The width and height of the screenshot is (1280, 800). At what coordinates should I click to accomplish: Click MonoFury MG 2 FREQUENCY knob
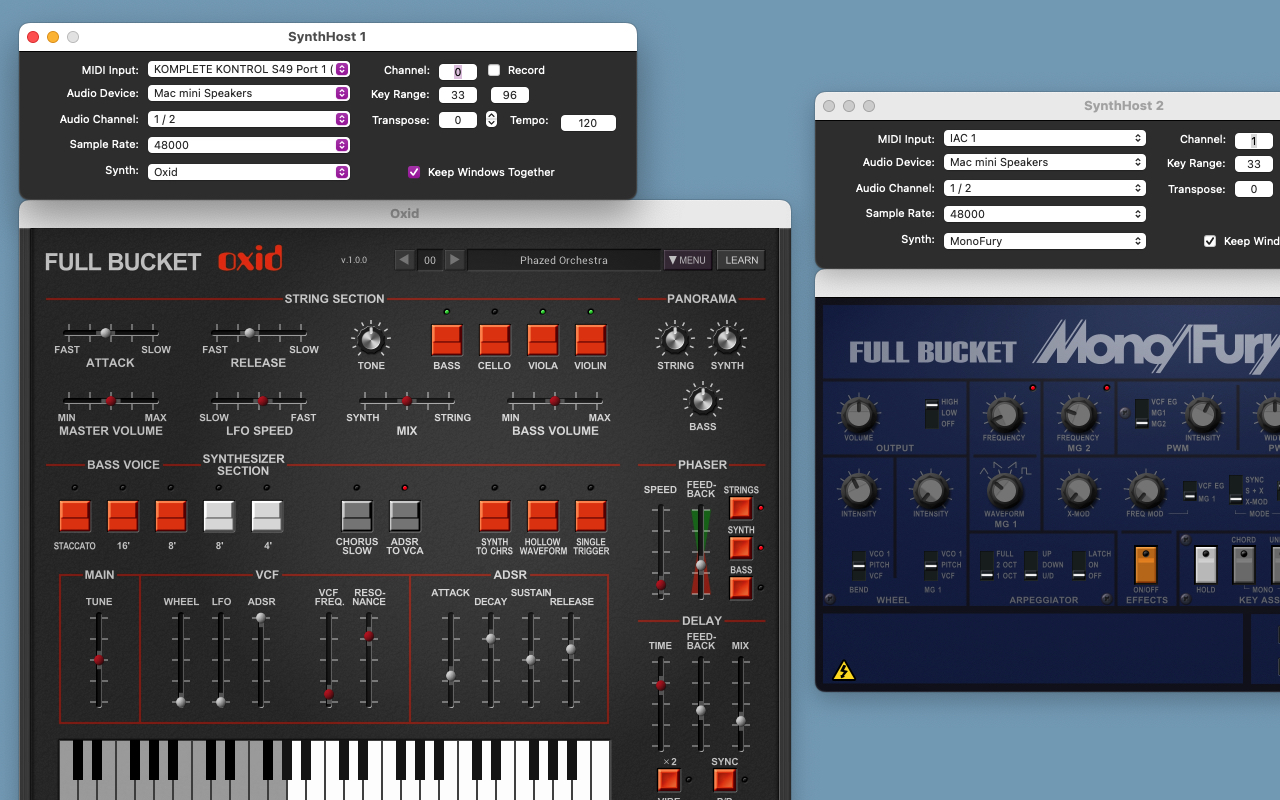[1078, 414]
